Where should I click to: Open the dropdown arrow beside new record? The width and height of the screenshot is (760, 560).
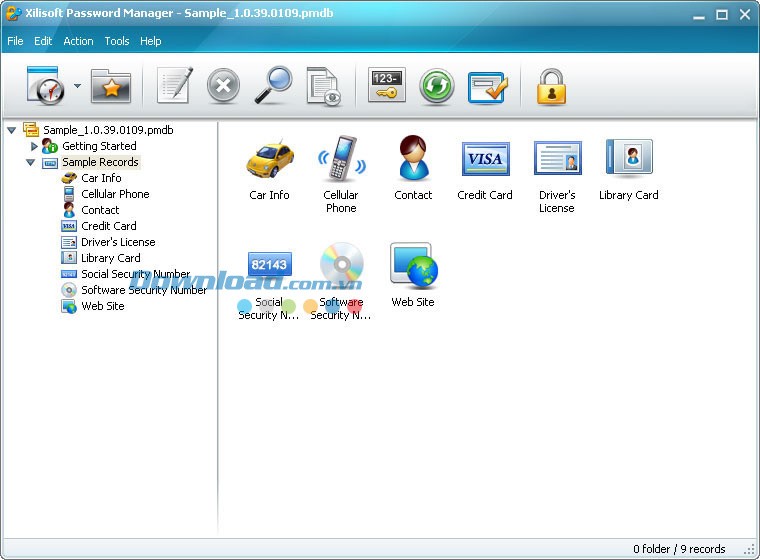click(x=77, y=86)
